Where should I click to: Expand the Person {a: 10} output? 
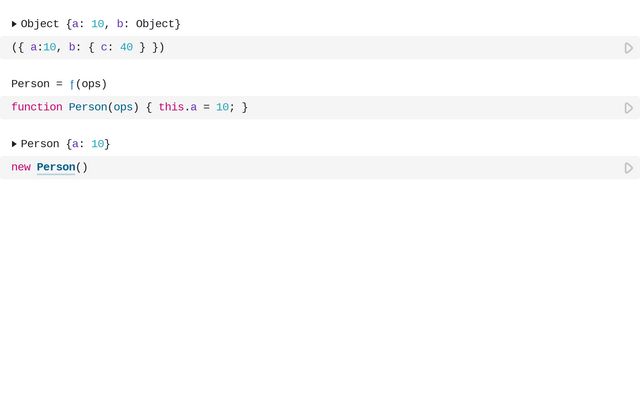click(x=14, y=144)
